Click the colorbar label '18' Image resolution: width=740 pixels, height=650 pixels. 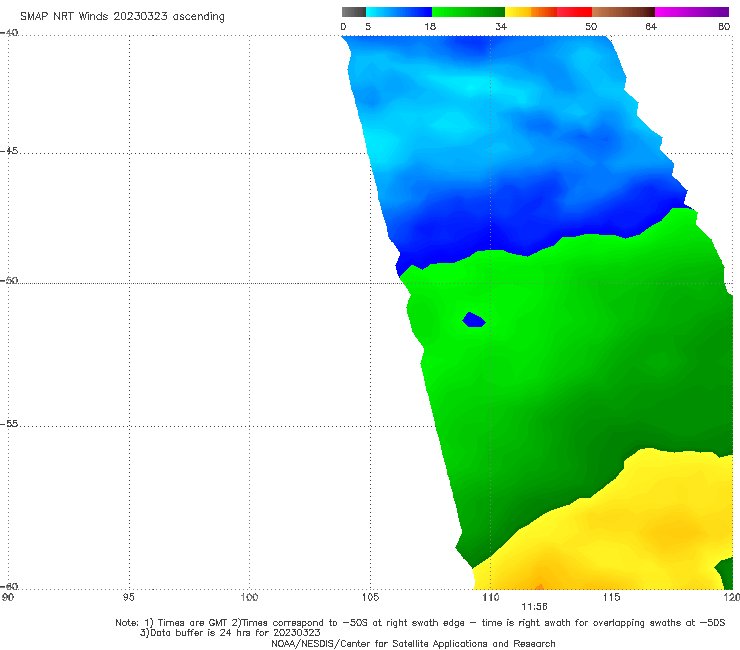[x=430, y=26]
